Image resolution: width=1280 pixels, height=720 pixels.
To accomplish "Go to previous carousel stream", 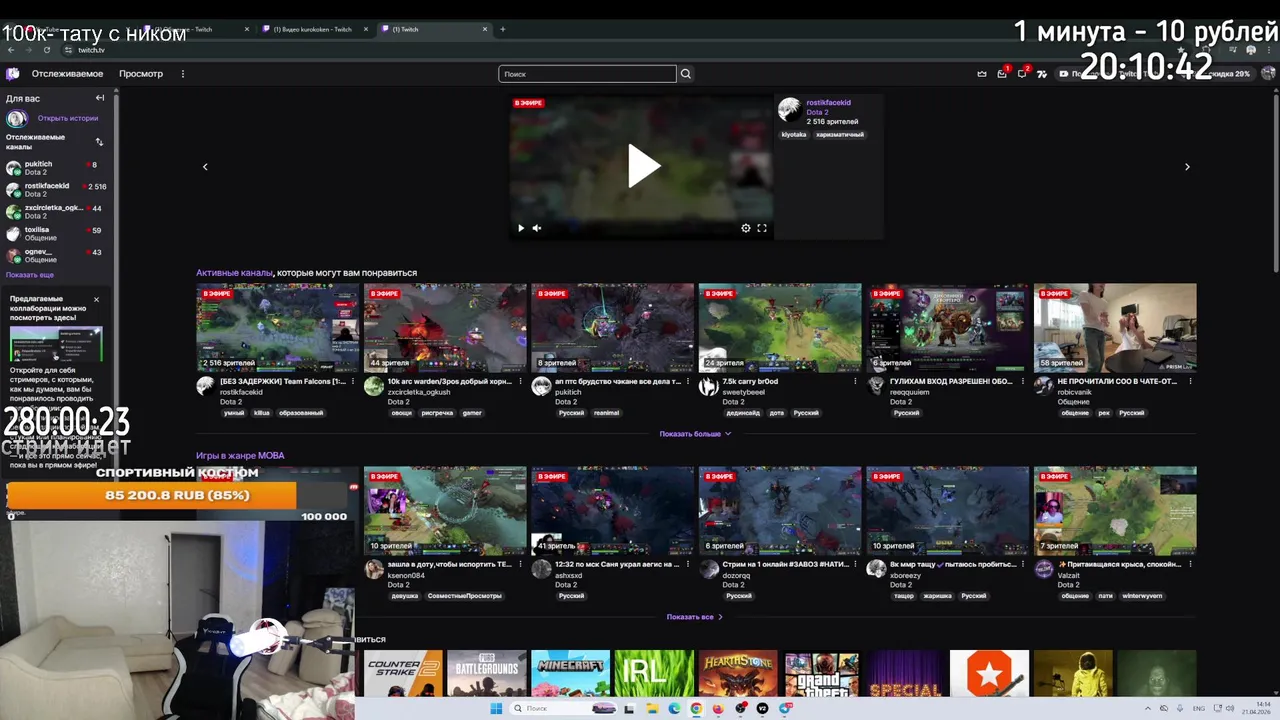I will click(x=205, y=167).
